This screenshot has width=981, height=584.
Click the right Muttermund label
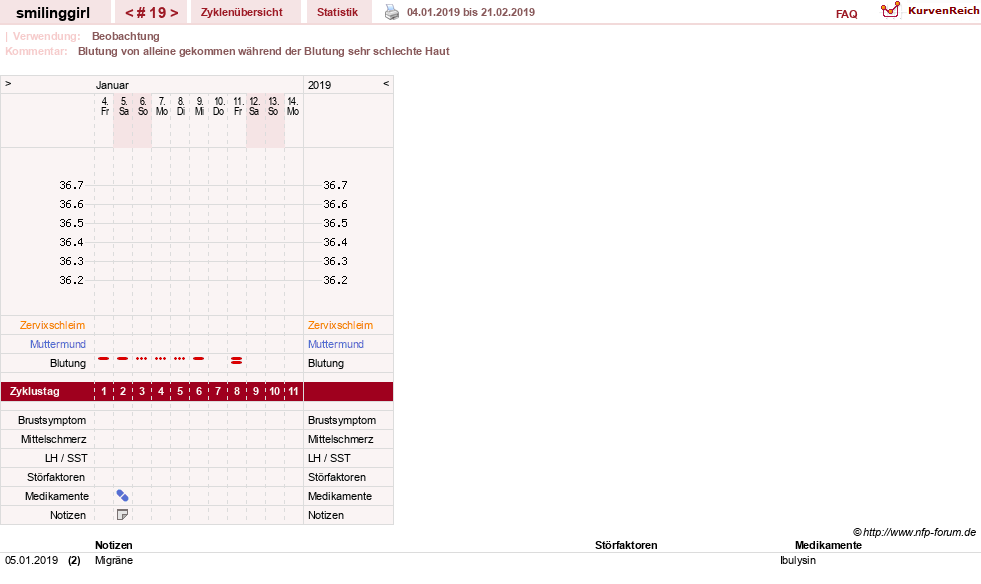(336, 344)
